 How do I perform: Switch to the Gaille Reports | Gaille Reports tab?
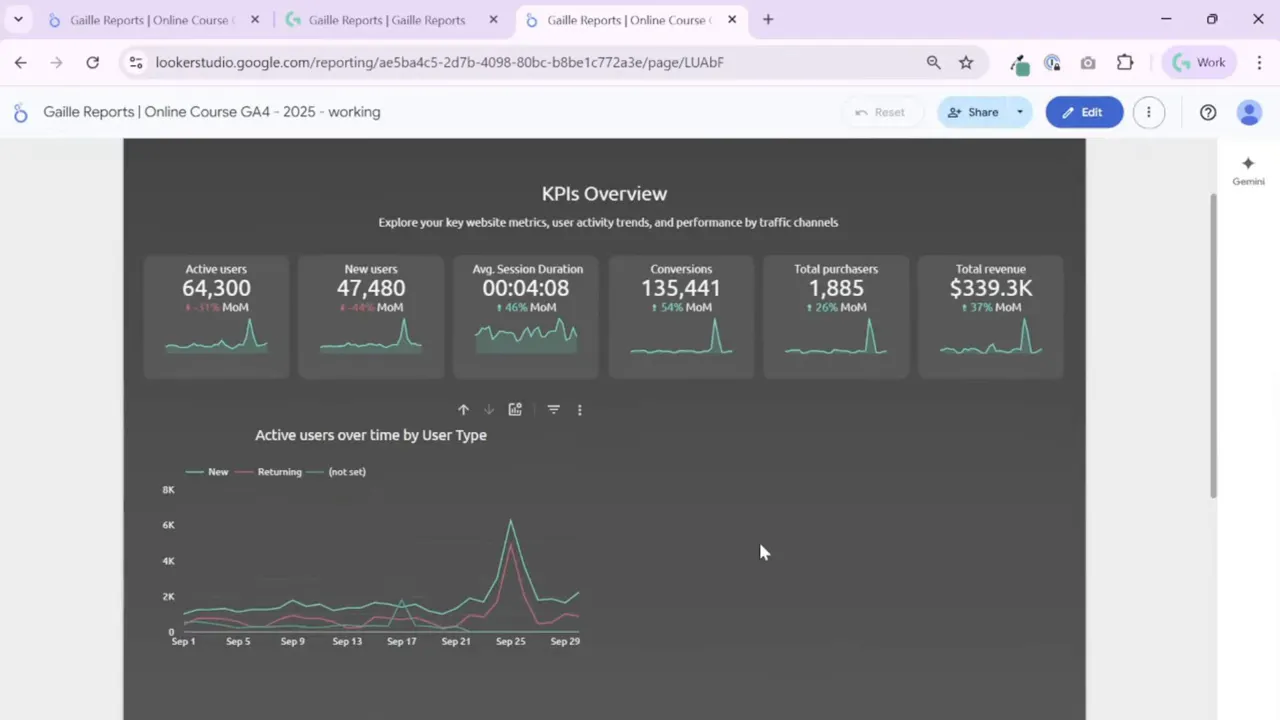coord(386,19)
